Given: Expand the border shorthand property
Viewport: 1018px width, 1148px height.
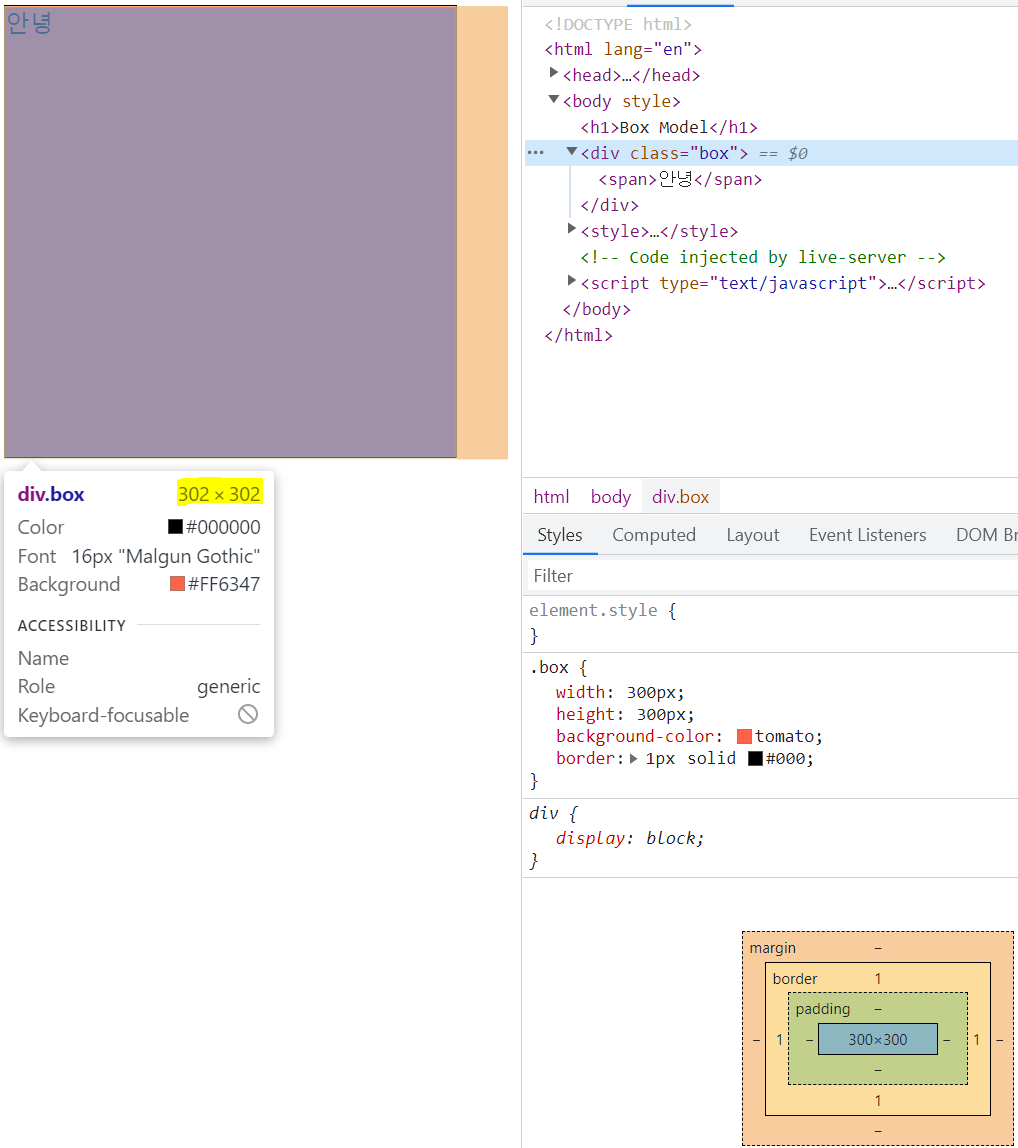Looking at the screenshot, I should click(x=634, y=758).
